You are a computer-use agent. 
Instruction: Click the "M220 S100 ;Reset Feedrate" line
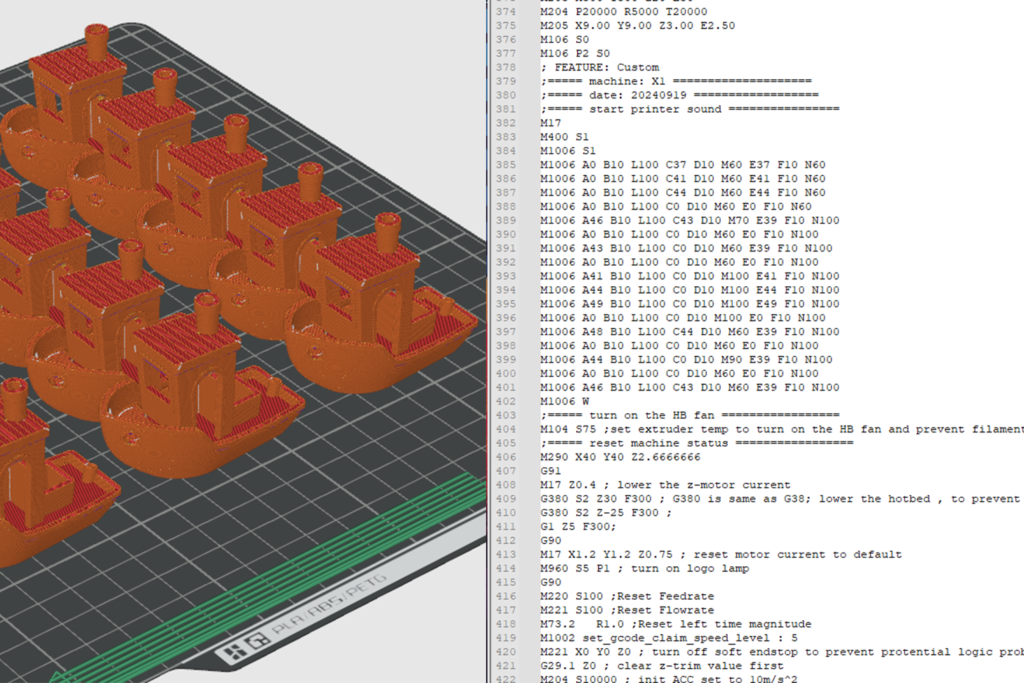point(627,597)
